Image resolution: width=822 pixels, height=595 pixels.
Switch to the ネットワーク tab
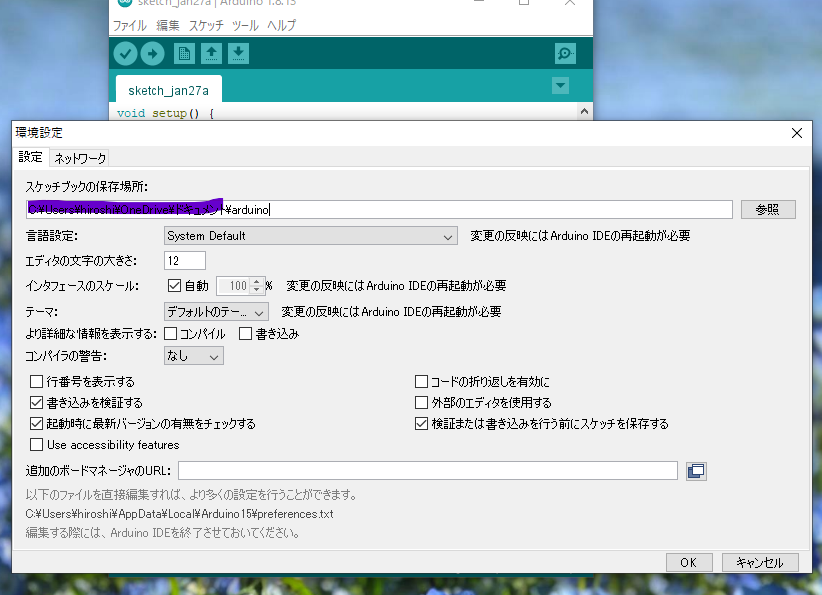(x=80, y=158)
